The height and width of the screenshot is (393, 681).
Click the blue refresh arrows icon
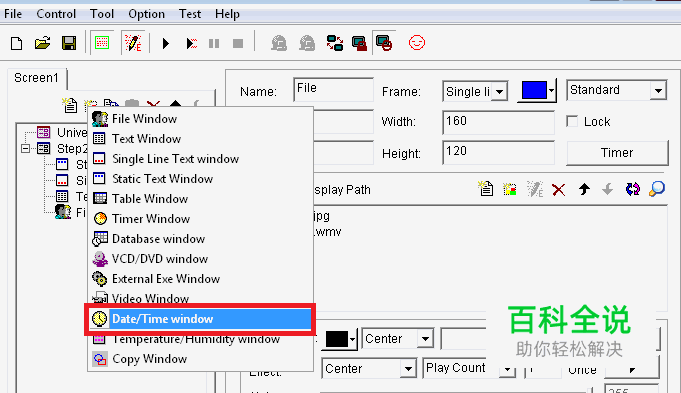click(x=633, y=189)
